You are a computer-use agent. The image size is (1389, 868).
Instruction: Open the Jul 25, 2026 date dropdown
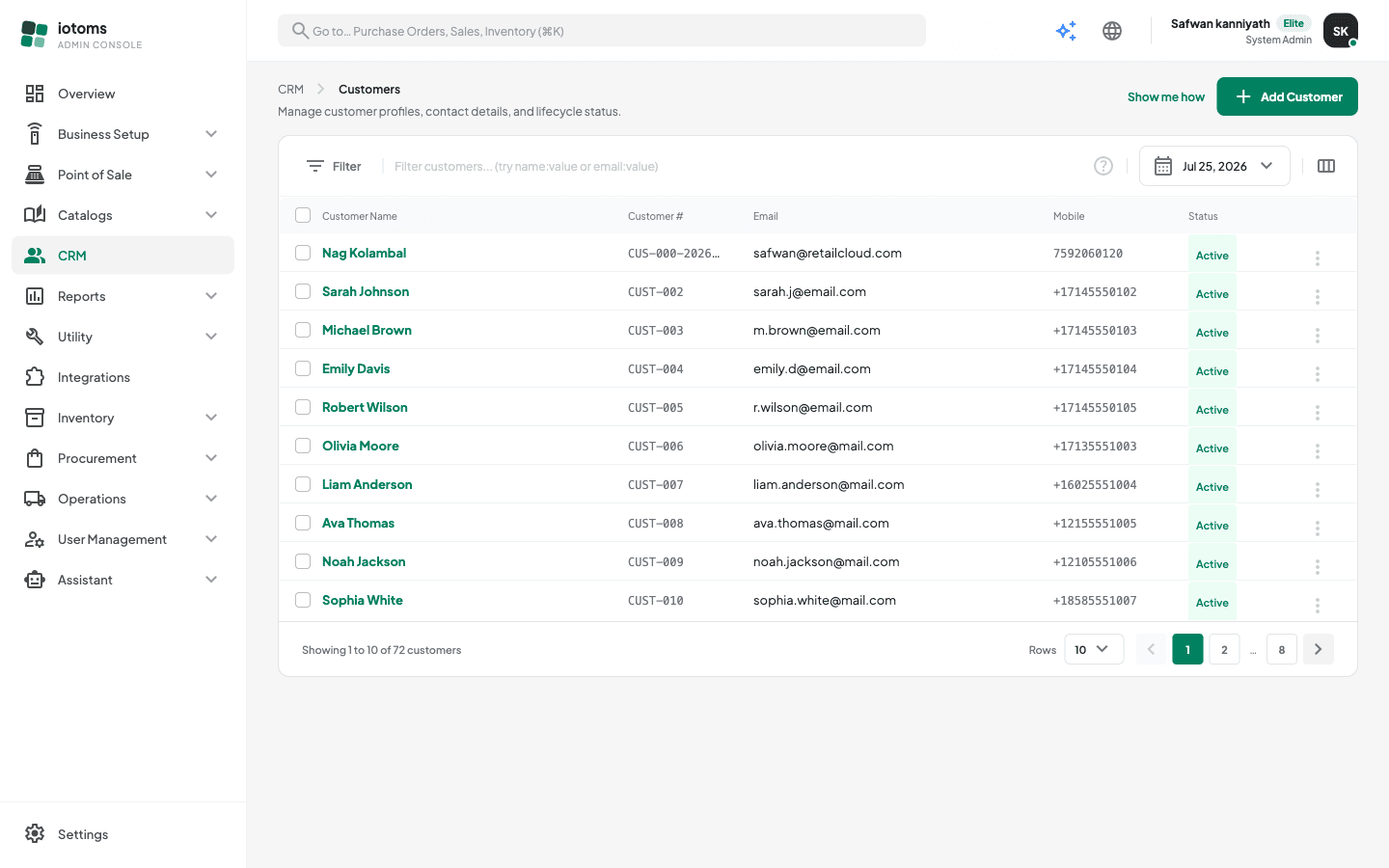tap(1214, 166)
